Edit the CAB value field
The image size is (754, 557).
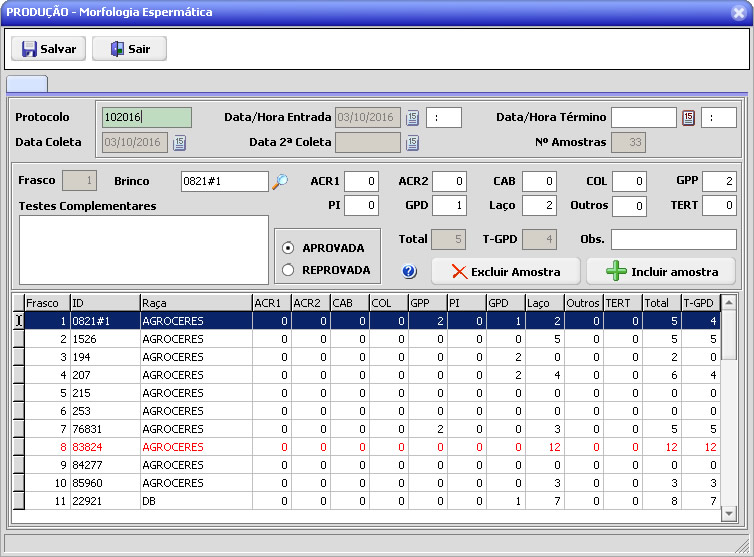(x=540, y=181)
